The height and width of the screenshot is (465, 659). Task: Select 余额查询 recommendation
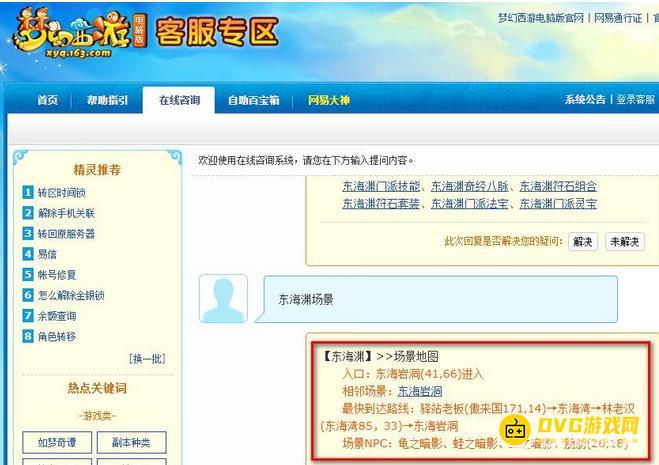[57, 316]
